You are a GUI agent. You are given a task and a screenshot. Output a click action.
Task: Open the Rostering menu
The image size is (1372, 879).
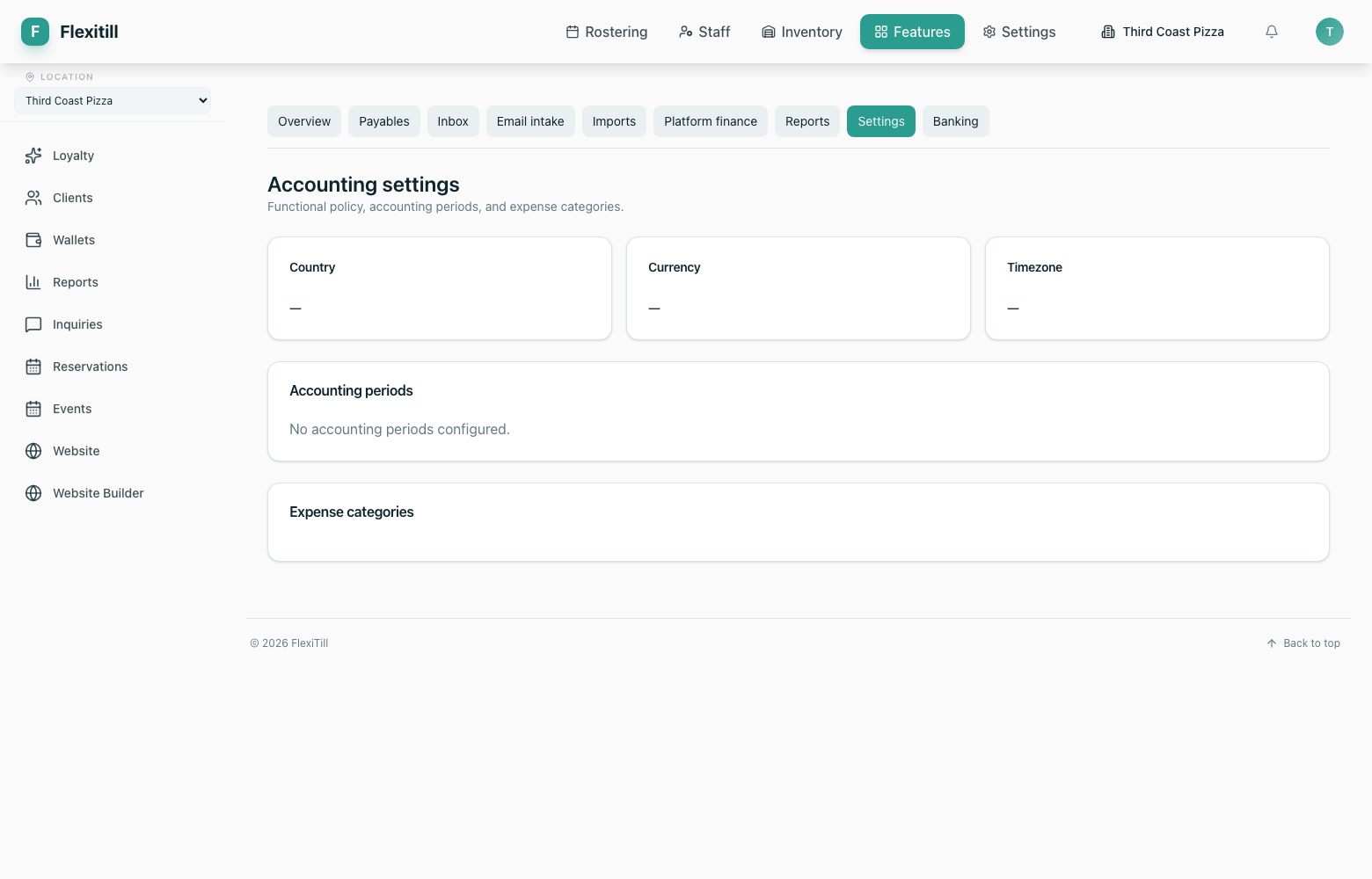[x=607, y=32]
